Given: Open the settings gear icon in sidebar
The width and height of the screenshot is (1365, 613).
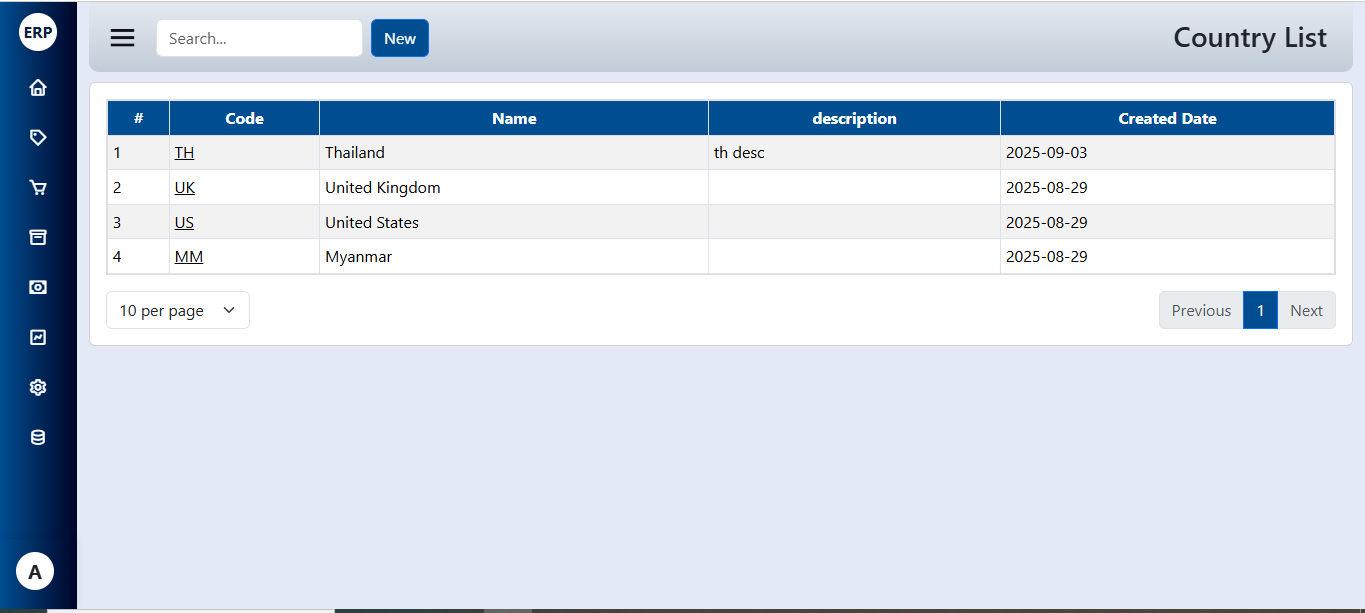Looking at the screenshot, I should [x=38, y=387].
